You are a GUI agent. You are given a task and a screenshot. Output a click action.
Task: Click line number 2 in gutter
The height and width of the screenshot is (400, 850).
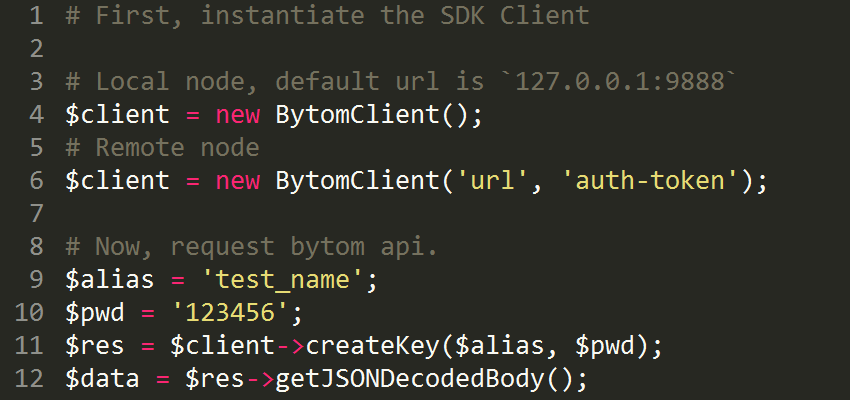pyautogui.click(x=36, y=49)
